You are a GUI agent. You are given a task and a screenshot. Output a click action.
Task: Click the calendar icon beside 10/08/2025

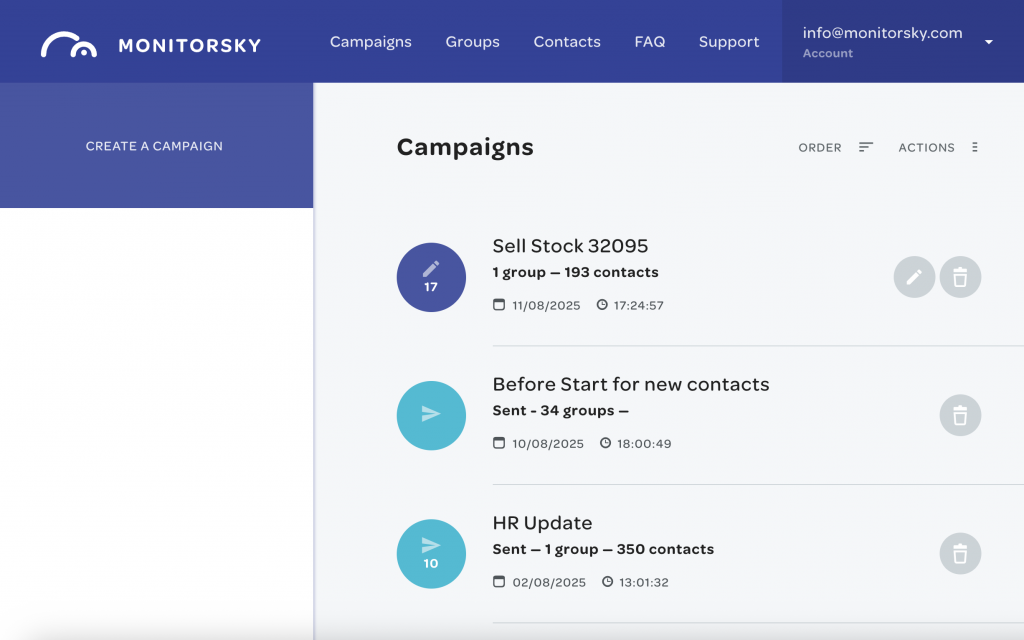(x=499, y=443)
